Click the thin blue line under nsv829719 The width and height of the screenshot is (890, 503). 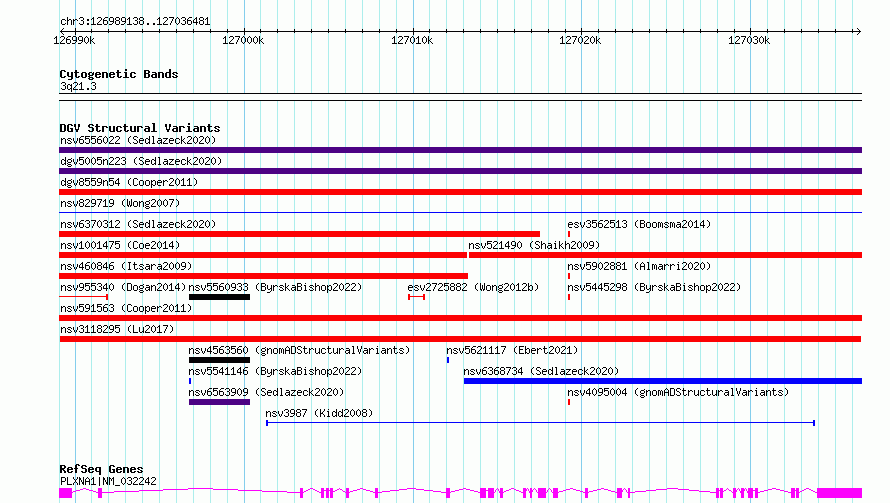pyautogui.click(x=460, y=213)
